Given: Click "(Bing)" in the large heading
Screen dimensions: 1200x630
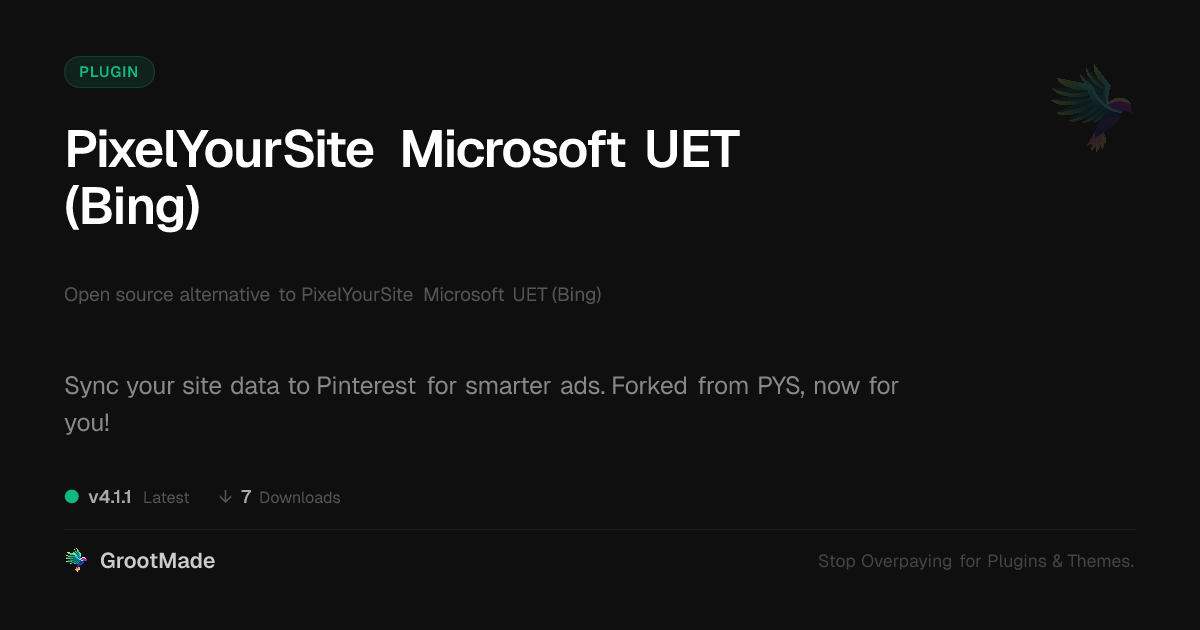Looking at the screenshot, I should pos(132,207).
